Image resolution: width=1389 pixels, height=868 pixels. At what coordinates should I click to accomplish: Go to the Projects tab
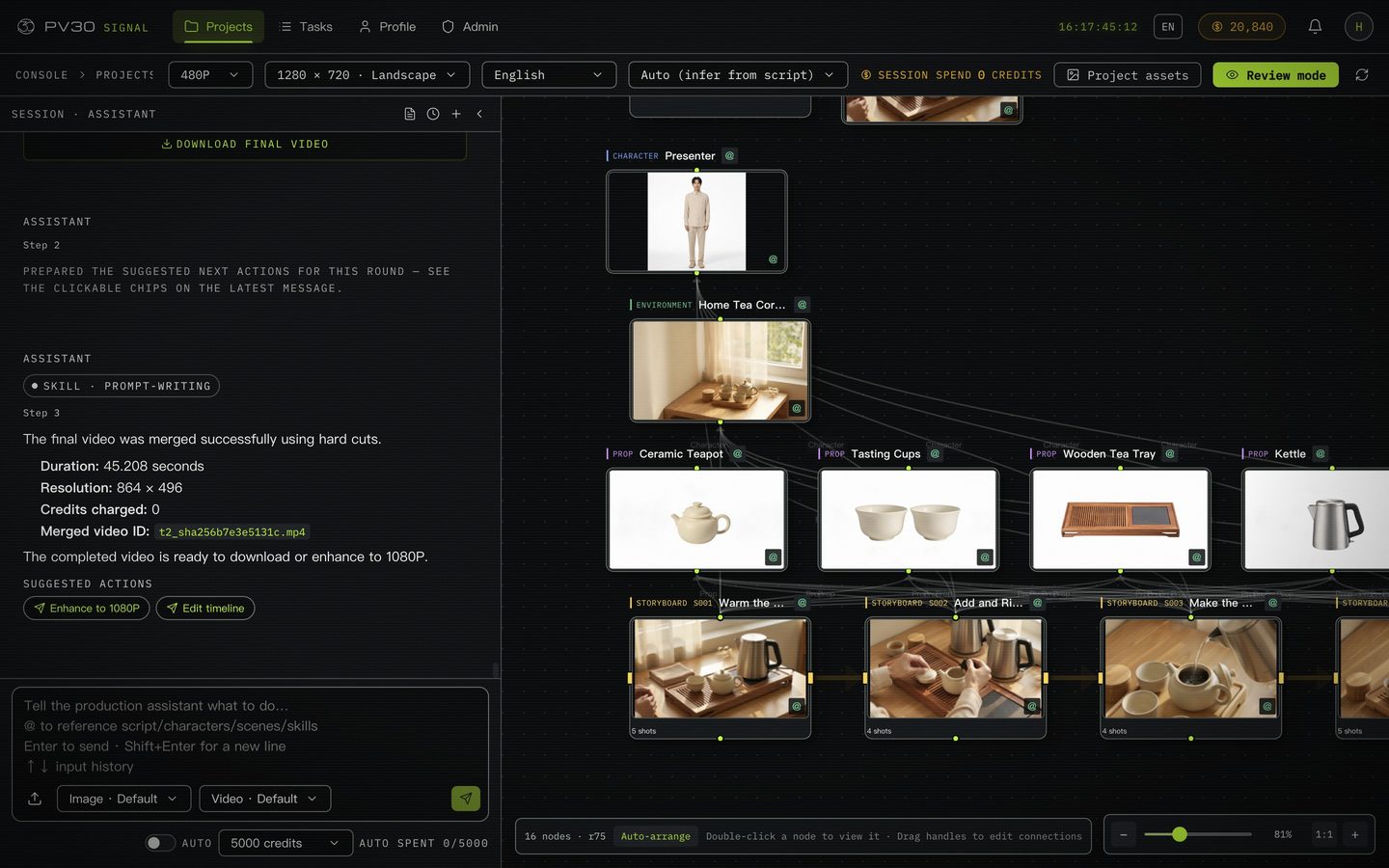click(x=218, y=27)
